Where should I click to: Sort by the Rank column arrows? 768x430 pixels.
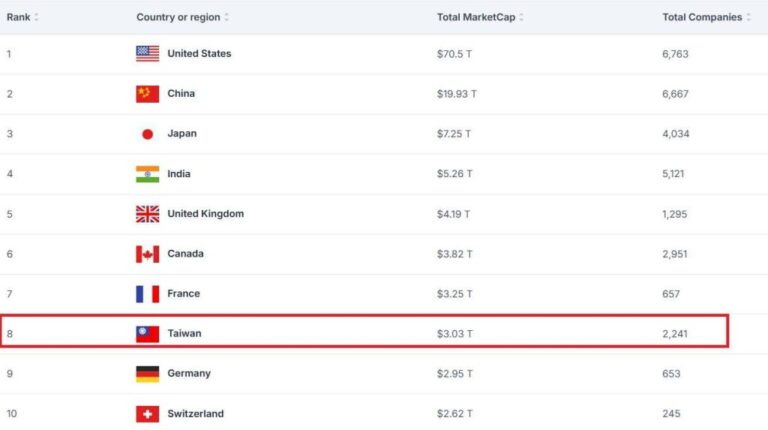tap(38, 17)
